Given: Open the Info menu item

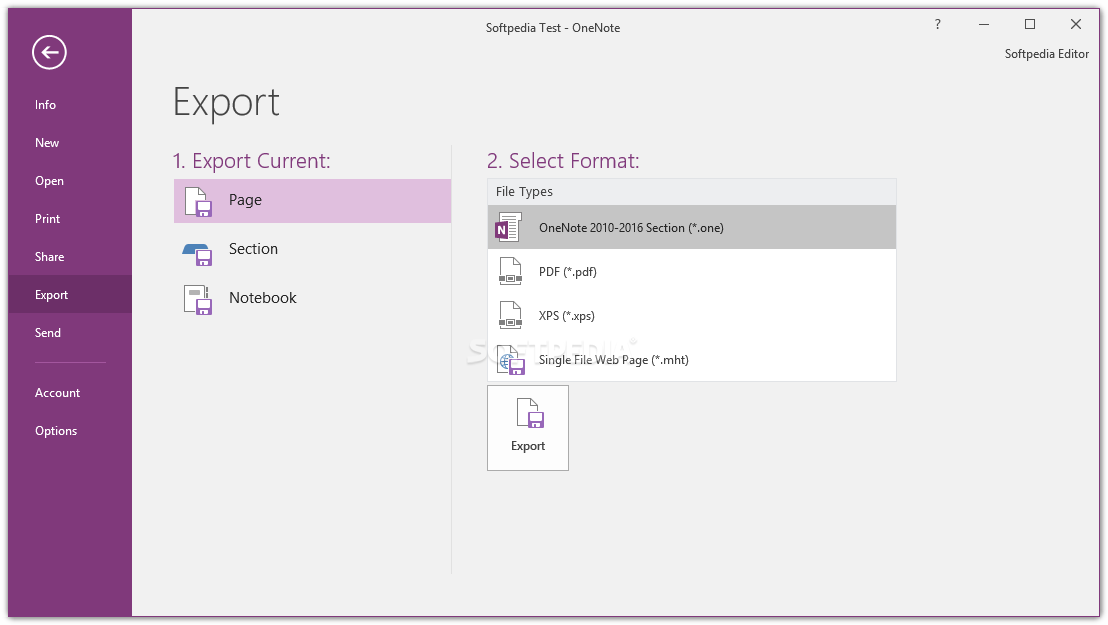Looking at the screenshot, I should pyautogui.click(x=45, y=105).
